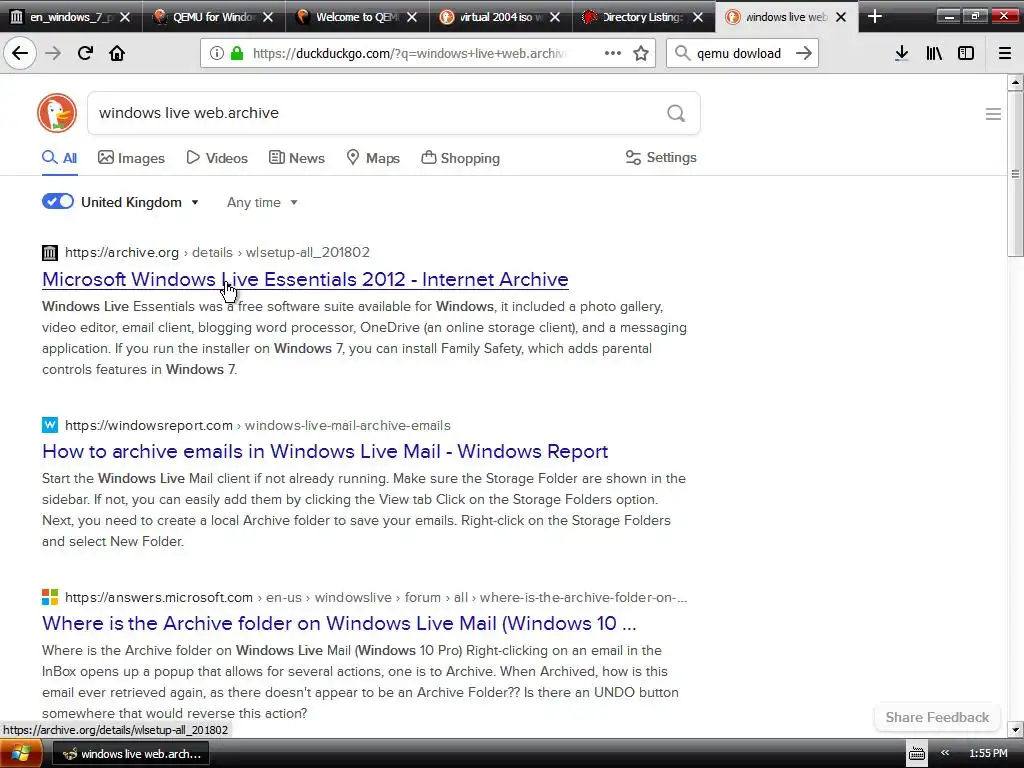Open Microsoft Windows Live Essentials 2012 result
Image resolution: width=1024 pixels, height=768 pixels.
pyautogui.click(x=305, y=279)
